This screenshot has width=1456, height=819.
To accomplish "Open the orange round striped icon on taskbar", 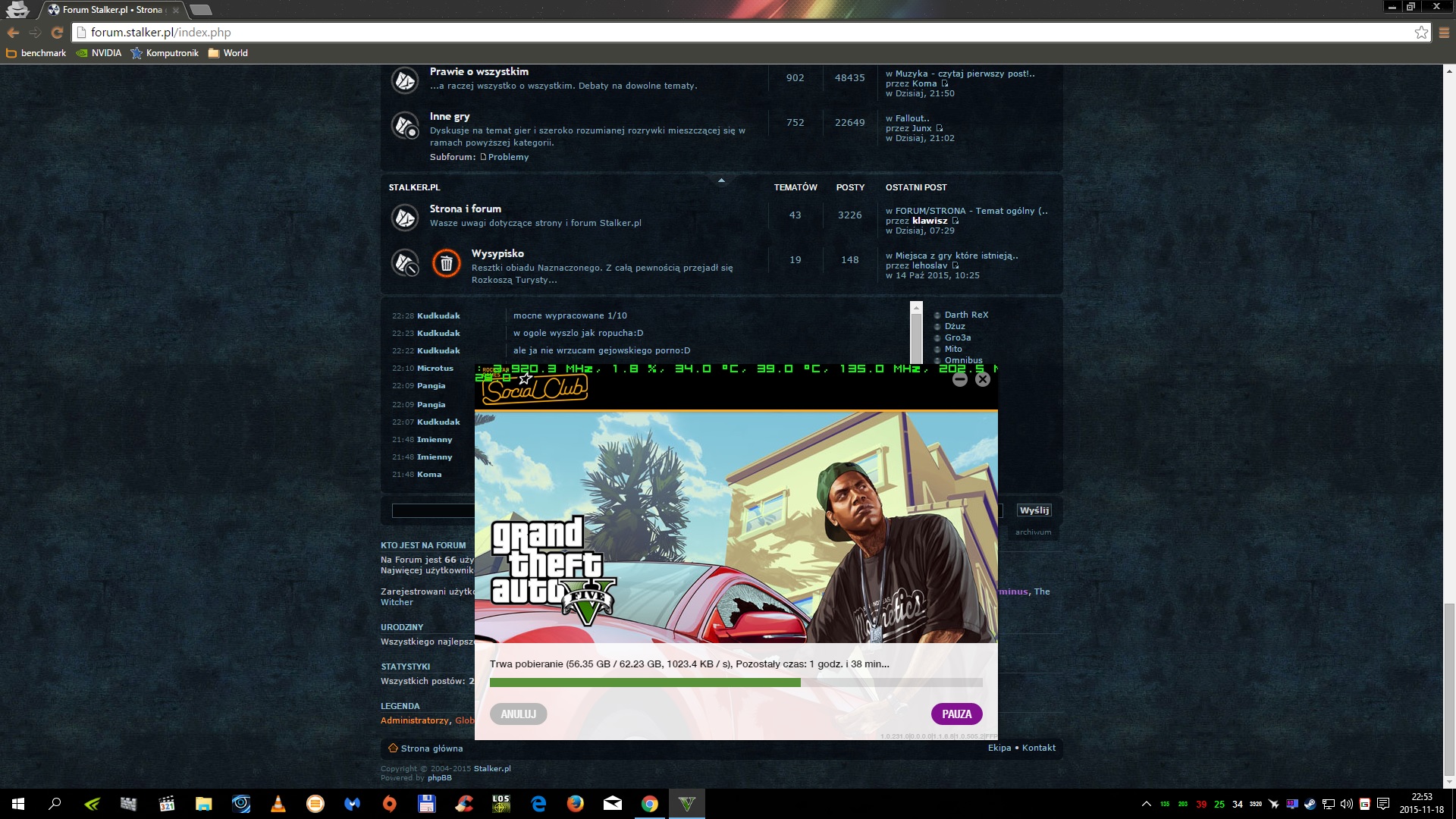I will [x=315, y=804].
